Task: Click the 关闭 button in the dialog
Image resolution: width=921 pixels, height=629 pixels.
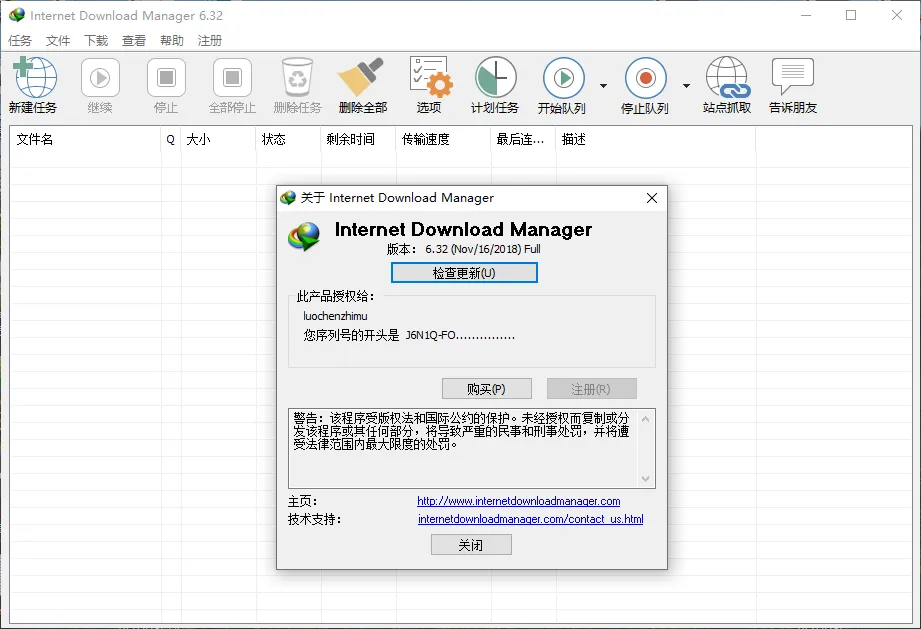Action: click(x=471, y=545)
